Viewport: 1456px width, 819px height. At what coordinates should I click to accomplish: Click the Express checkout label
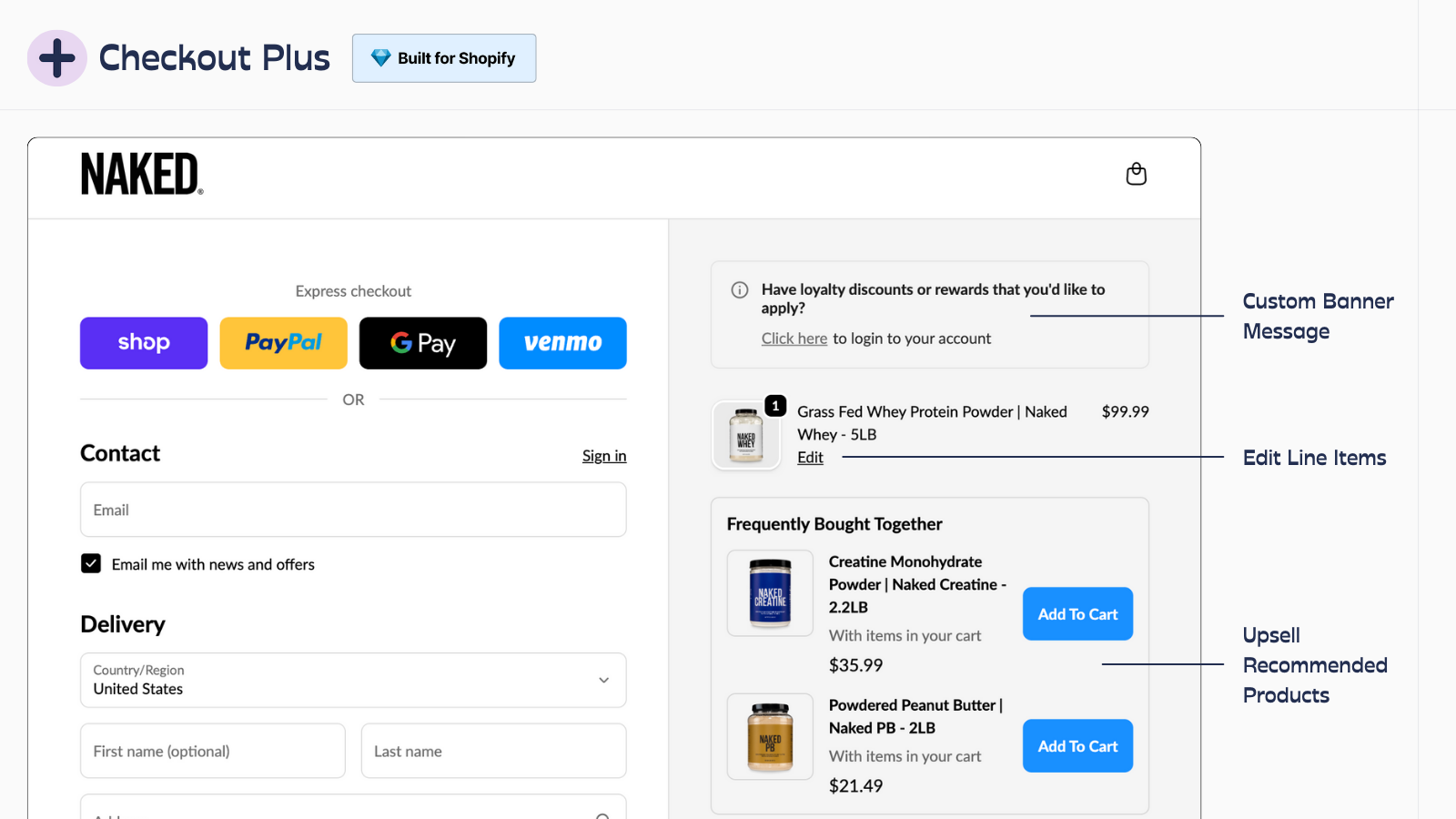click(x=353, y=291)
